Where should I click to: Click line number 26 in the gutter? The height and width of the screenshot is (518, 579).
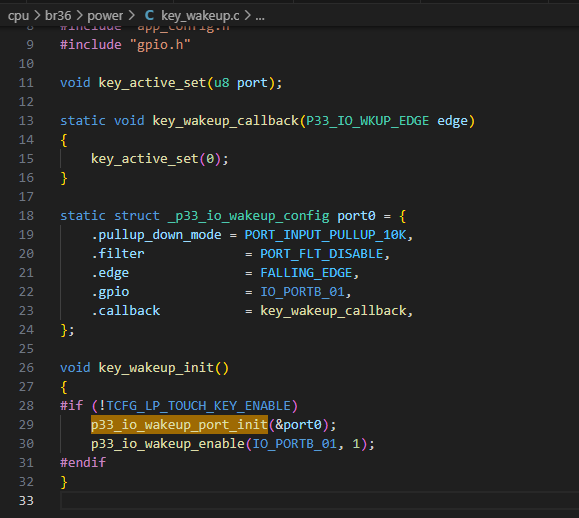pyautogui.click(x=26, y=368)
